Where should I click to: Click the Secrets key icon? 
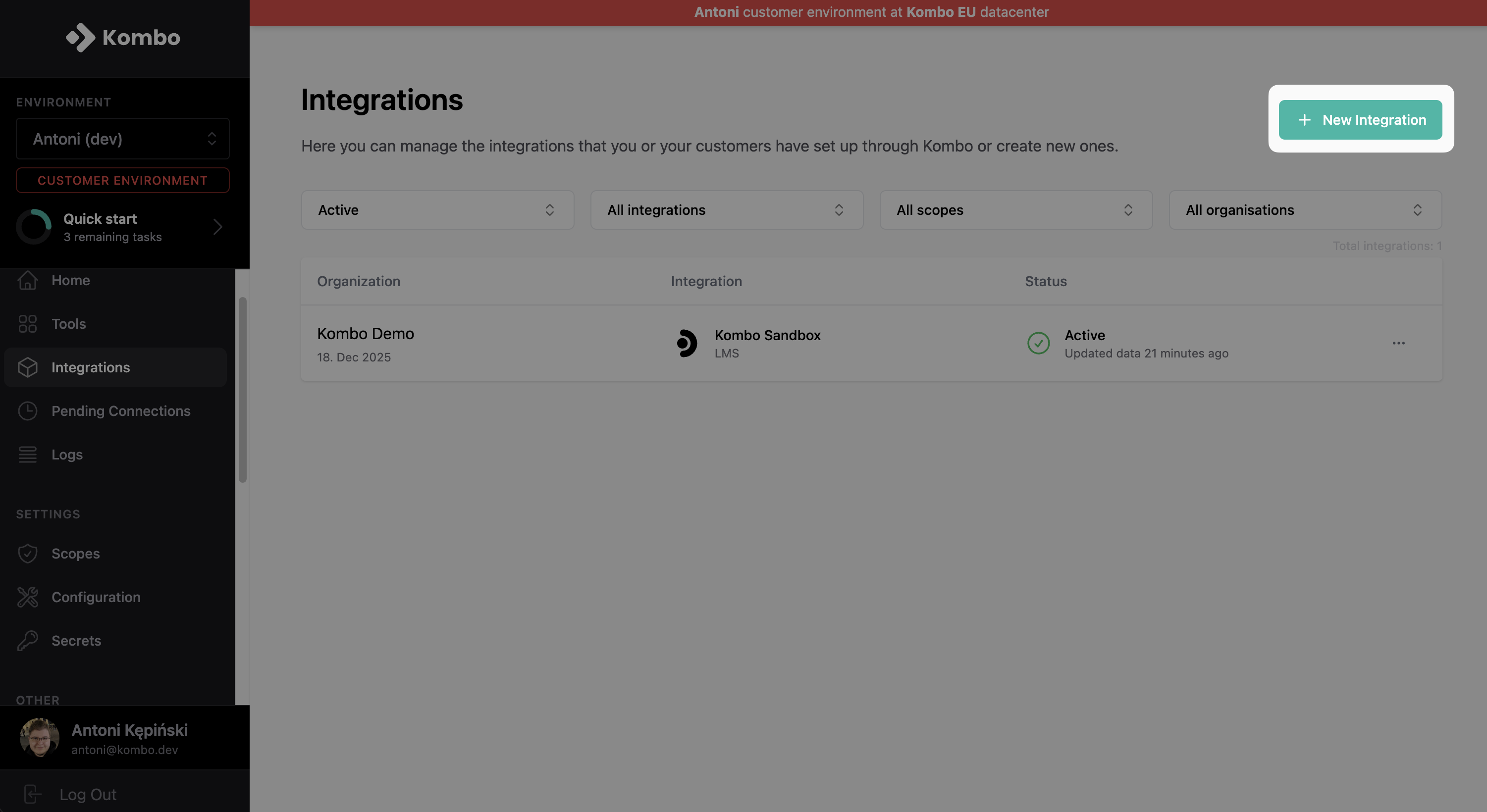(x=27, y=641)
